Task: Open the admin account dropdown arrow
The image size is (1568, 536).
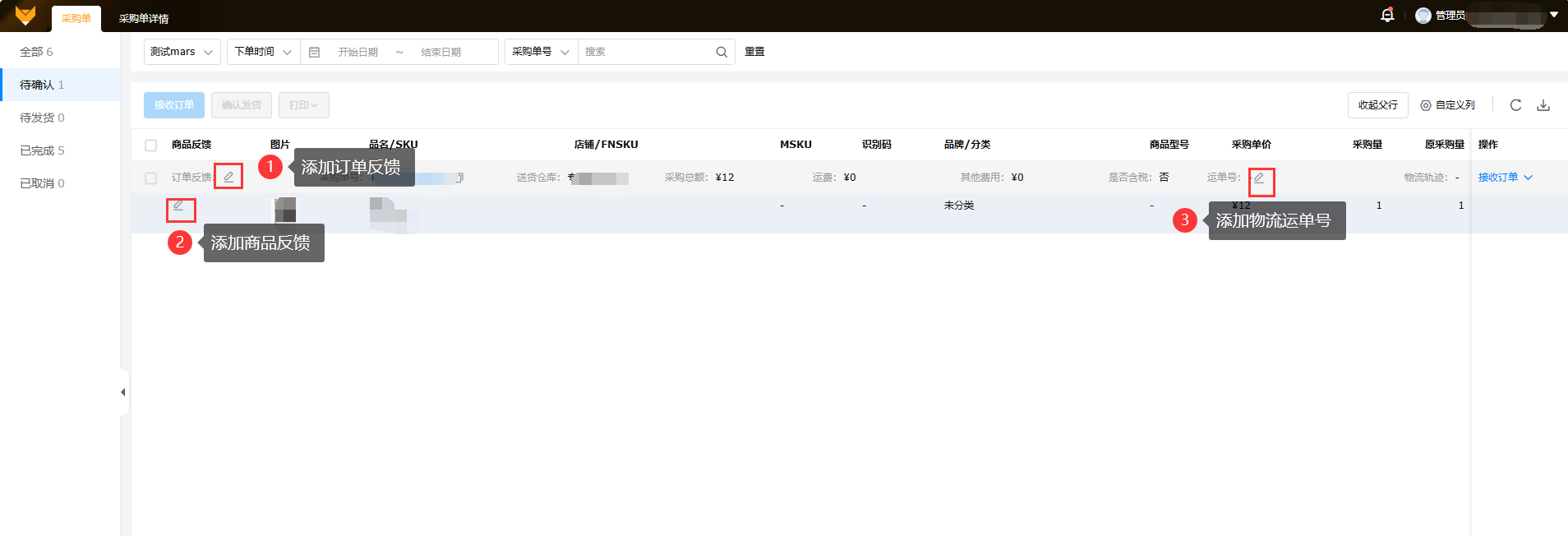Action: pos(1554,15)
